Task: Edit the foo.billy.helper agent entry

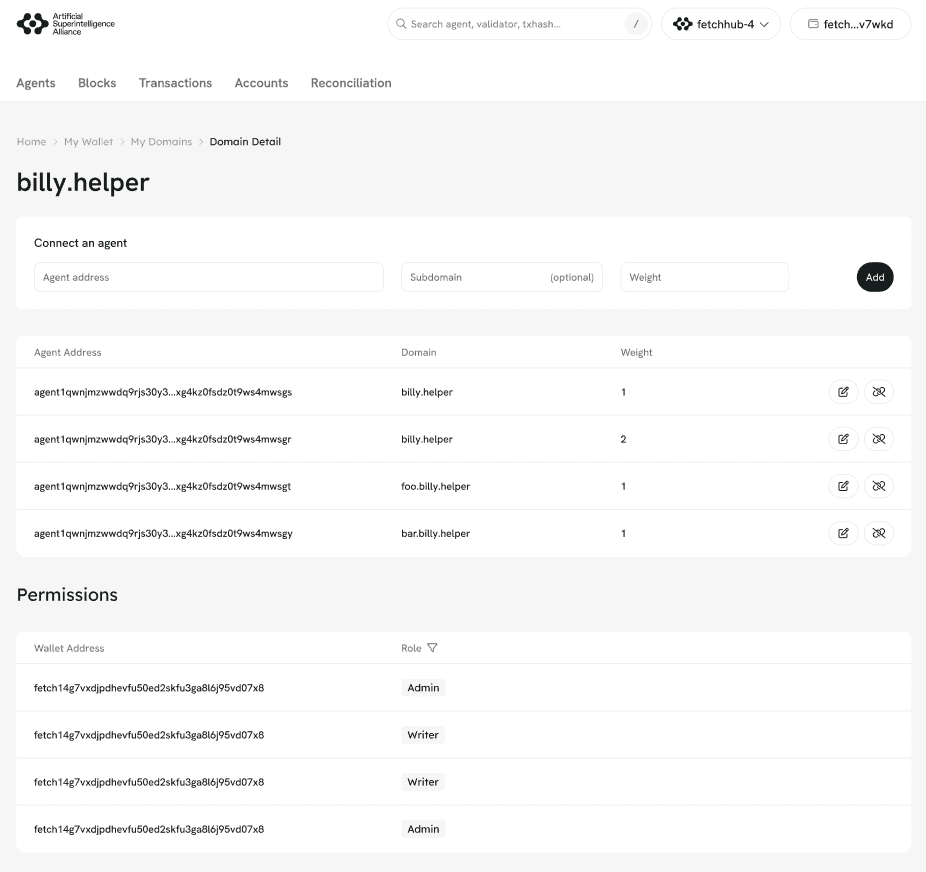Action: pos(843,486)
